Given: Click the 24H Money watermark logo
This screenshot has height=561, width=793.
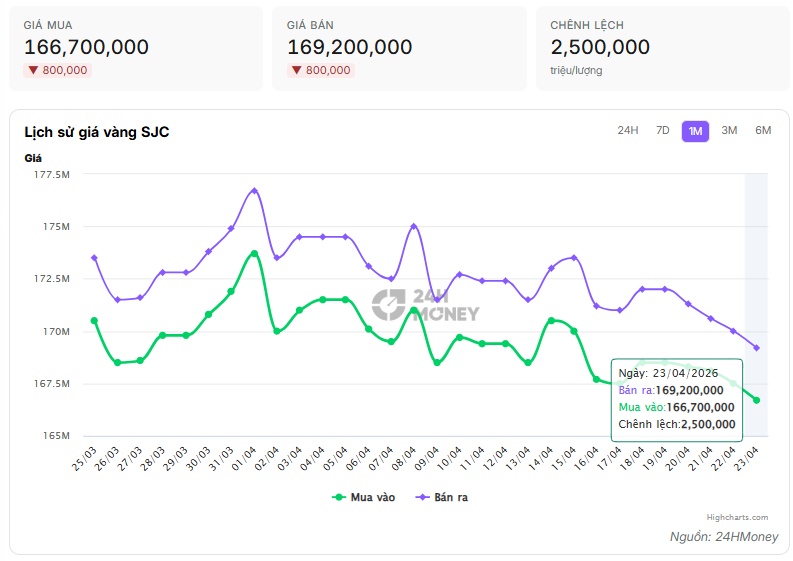Looking at the screenshot, I should coord(425,305).
